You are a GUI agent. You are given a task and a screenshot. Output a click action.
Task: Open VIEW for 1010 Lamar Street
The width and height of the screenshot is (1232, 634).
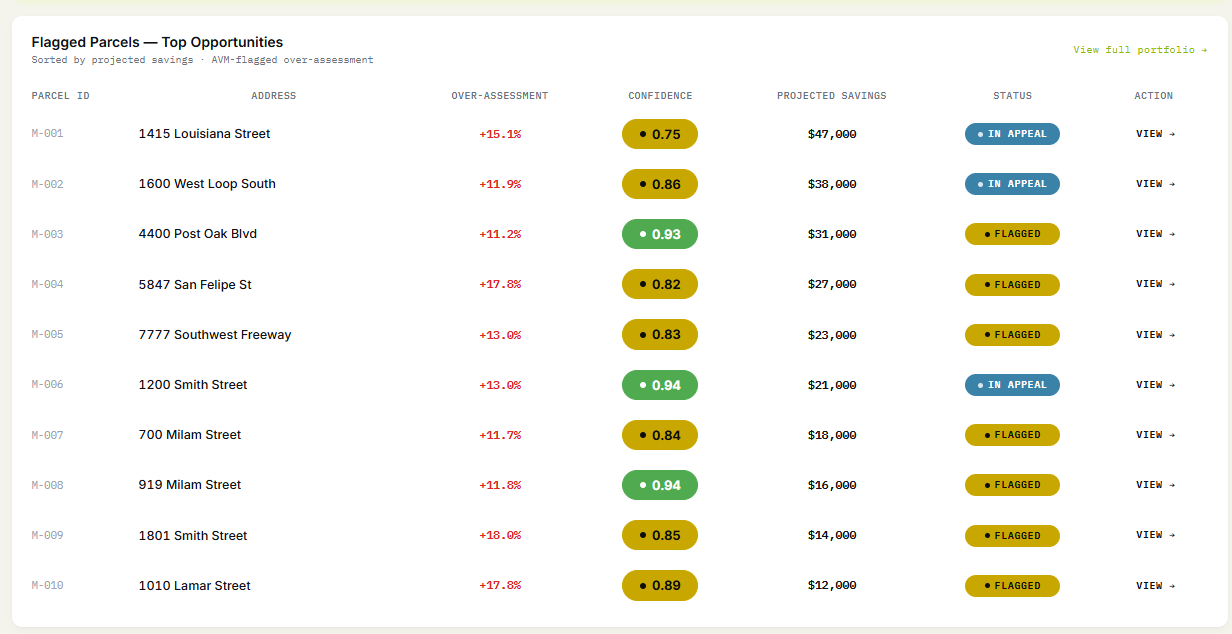tap(1155, 586)
